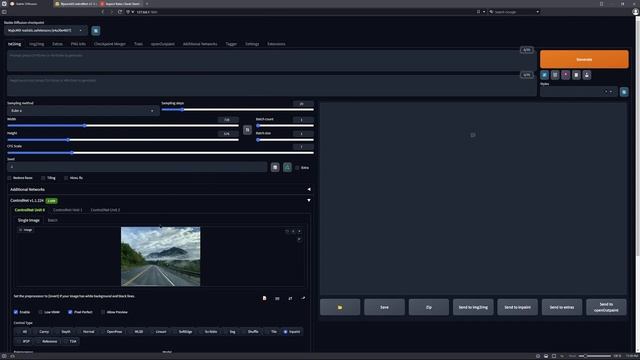Go to the Settings tab
Viewport: 640px width, 360px height.
pyautogui.click(x=252, y=44)
